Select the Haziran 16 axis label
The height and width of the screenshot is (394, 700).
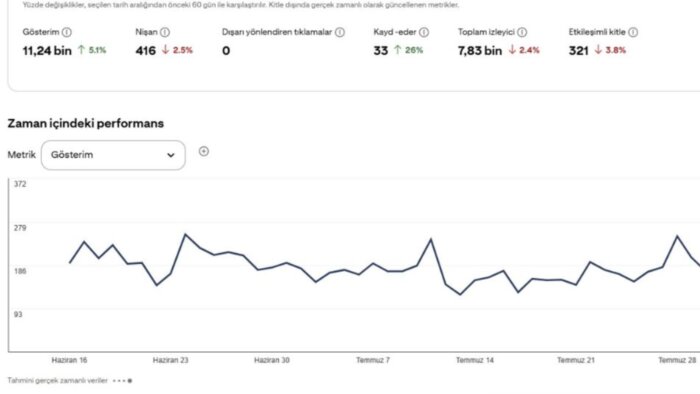pos(69,360)
